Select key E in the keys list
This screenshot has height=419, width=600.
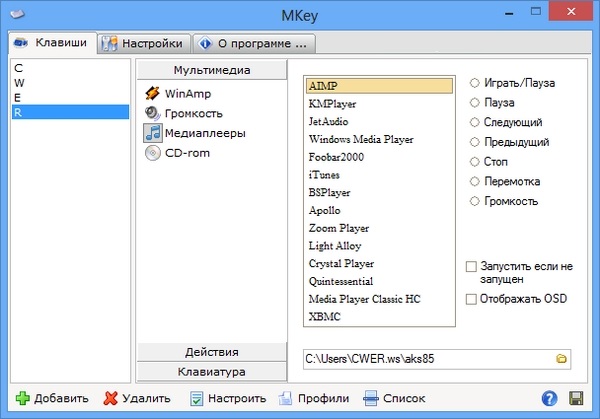click(x=70, y=98)
